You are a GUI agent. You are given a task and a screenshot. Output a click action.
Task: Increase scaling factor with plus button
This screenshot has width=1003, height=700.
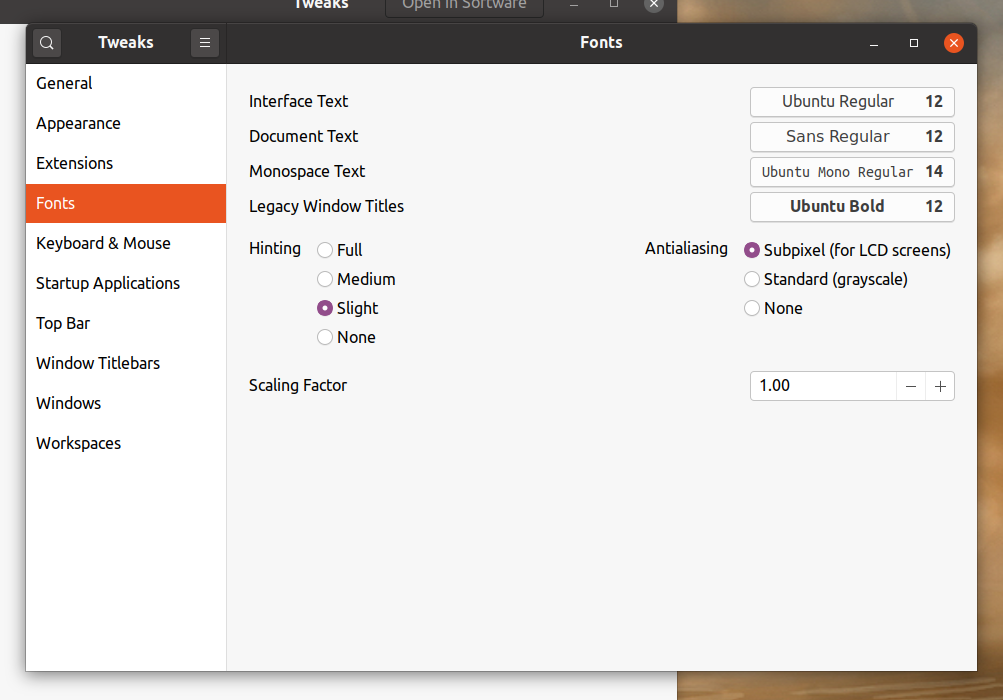(940, 386)
